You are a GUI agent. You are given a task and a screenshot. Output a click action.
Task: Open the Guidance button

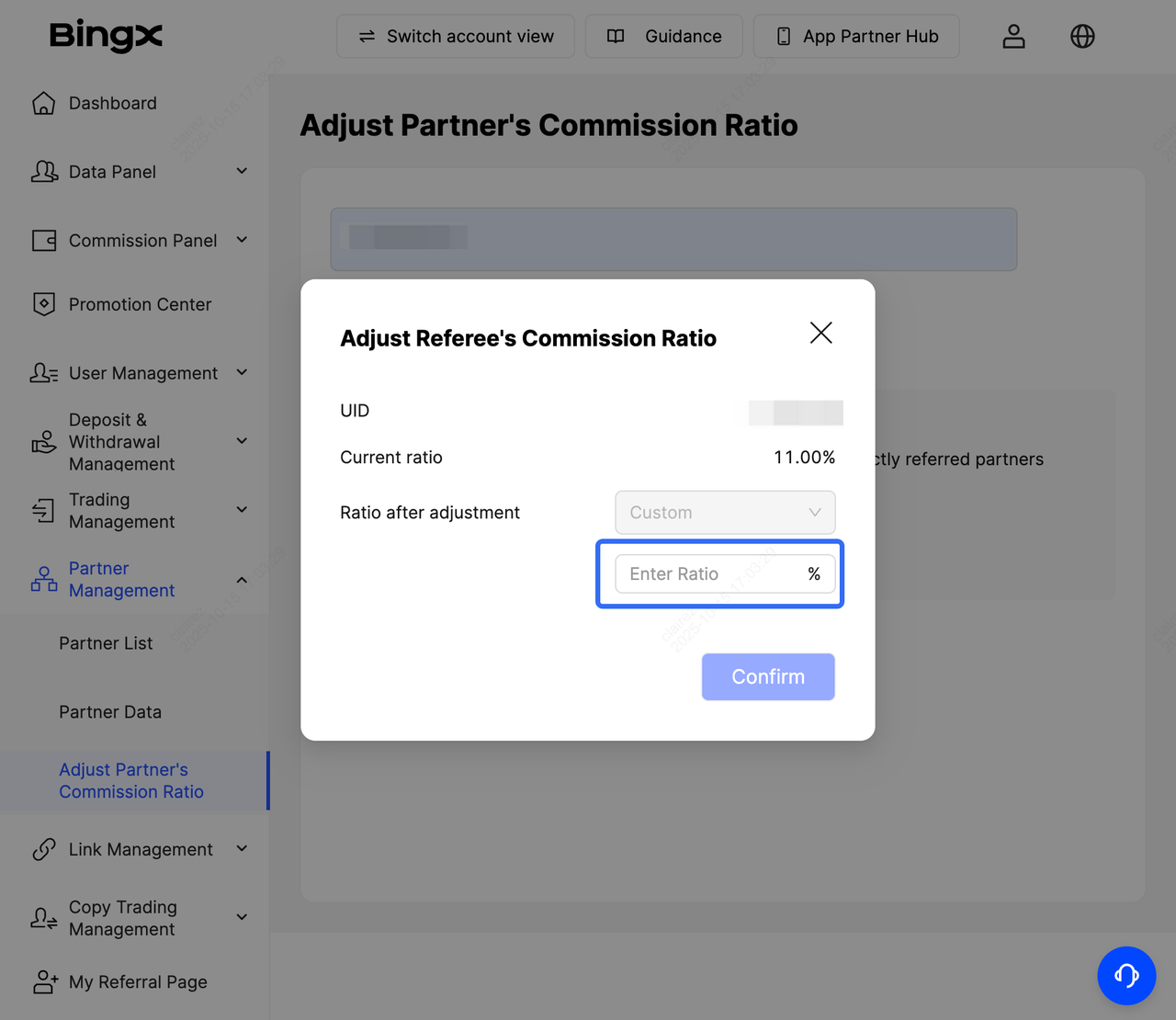click(664, 37)
